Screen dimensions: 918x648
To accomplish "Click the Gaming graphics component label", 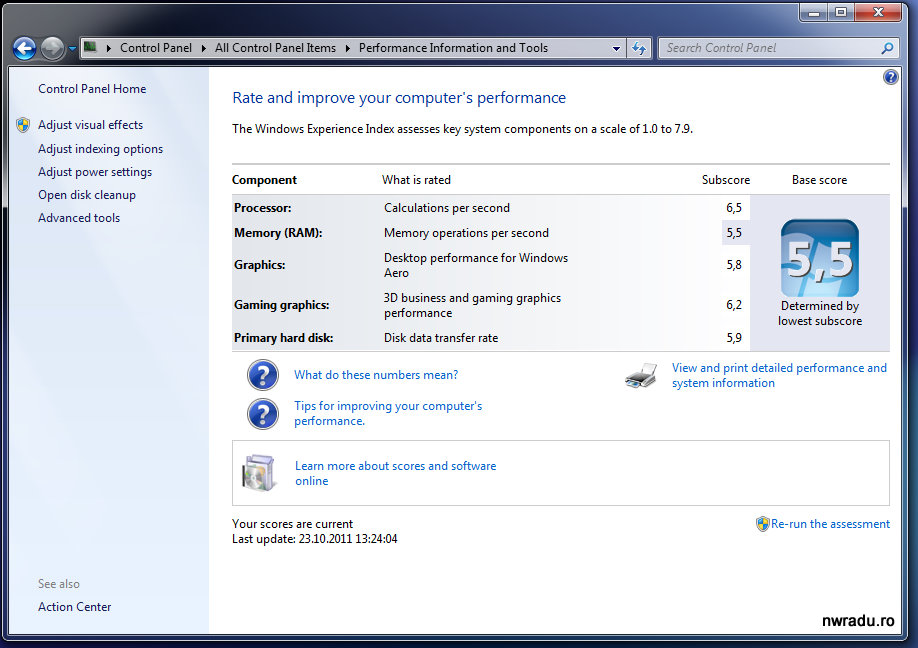I will click(x=282, y=305).
